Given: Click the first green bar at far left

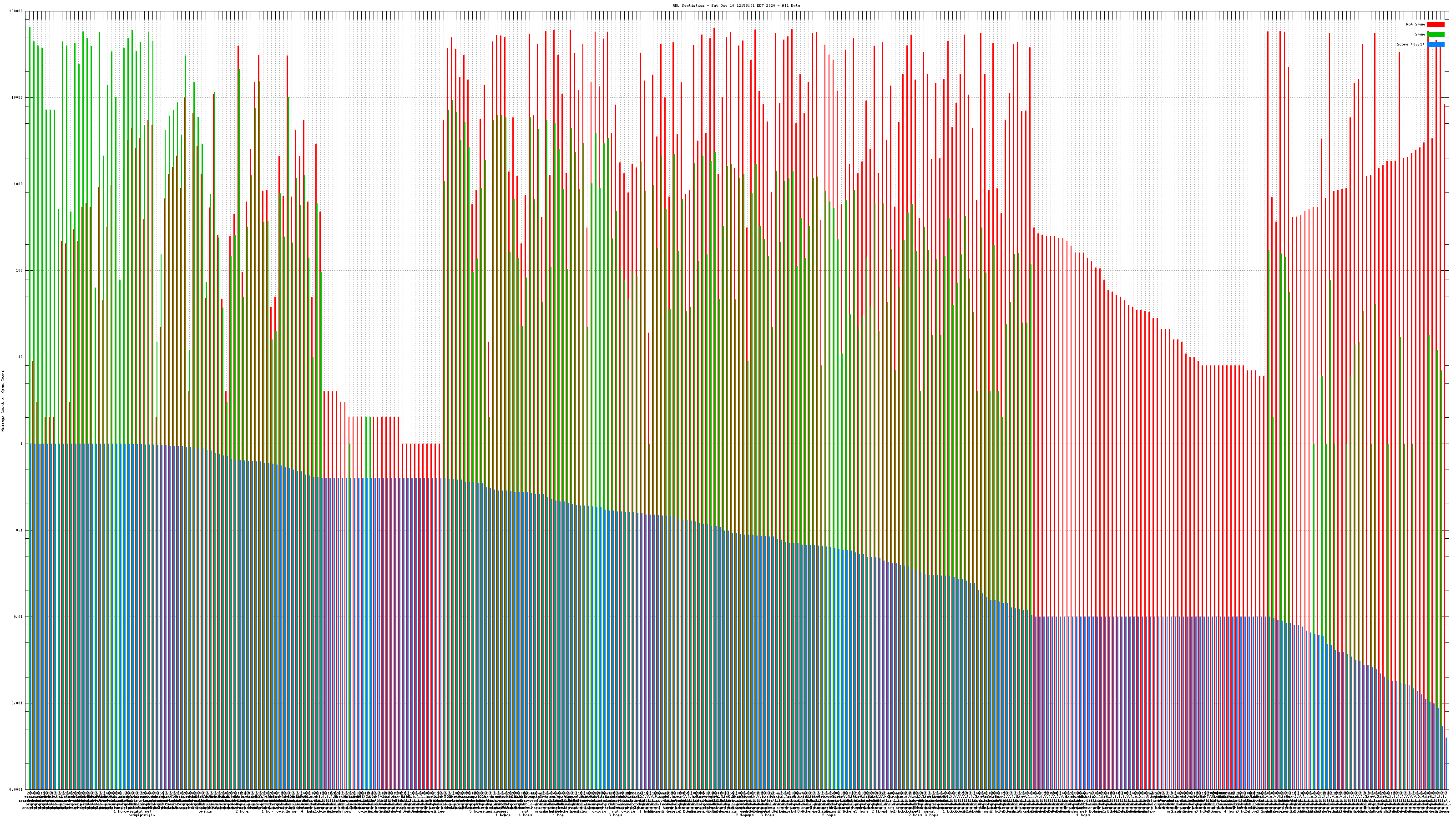Looking at the screenshot, I should [30, 226].
